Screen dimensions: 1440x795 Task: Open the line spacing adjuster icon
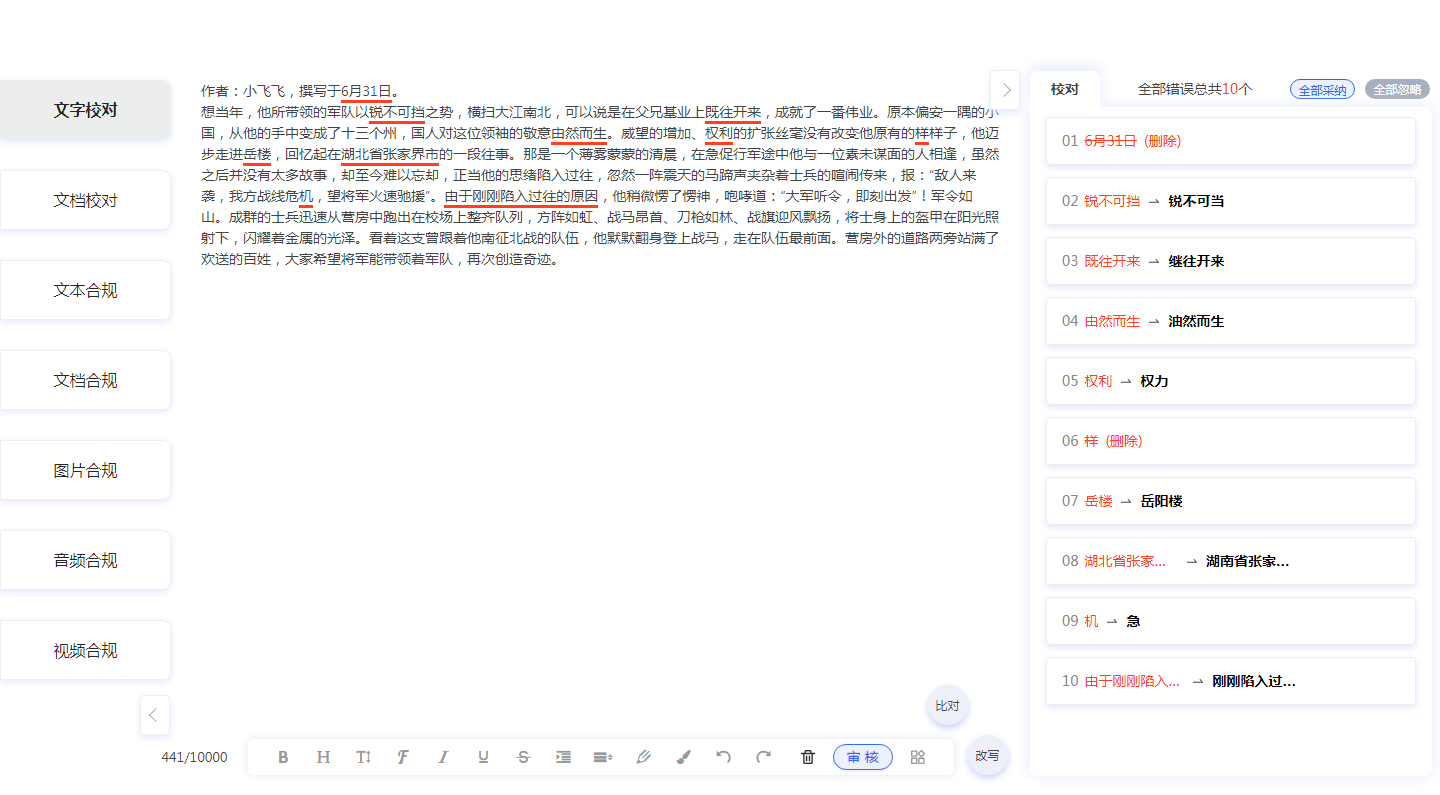(603, 757)
